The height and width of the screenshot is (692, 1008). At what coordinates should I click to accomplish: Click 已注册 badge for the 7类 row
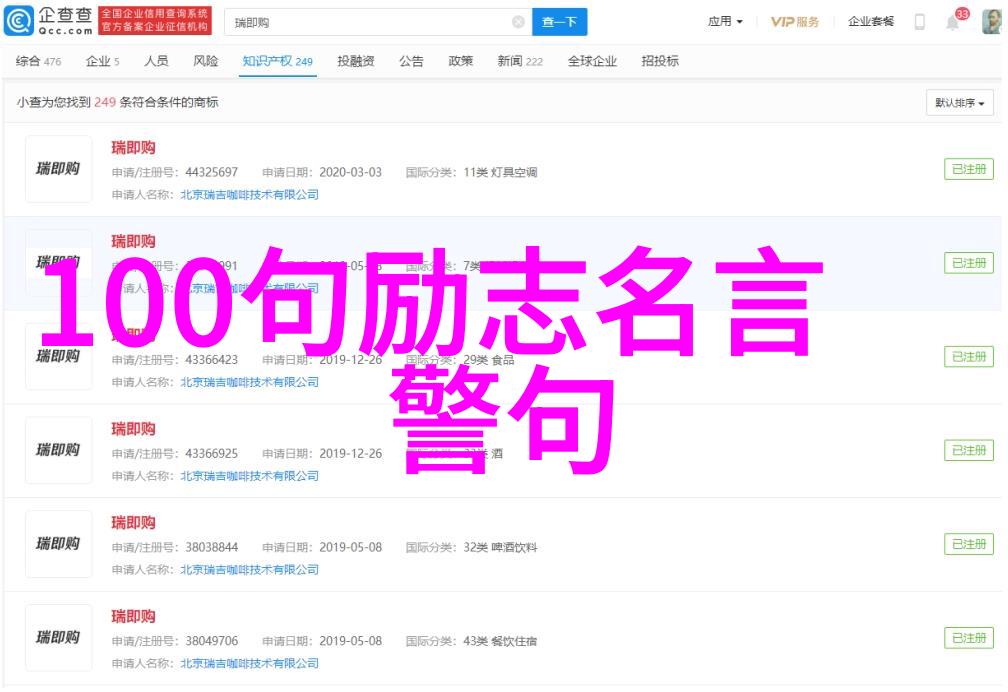(969, 263)
